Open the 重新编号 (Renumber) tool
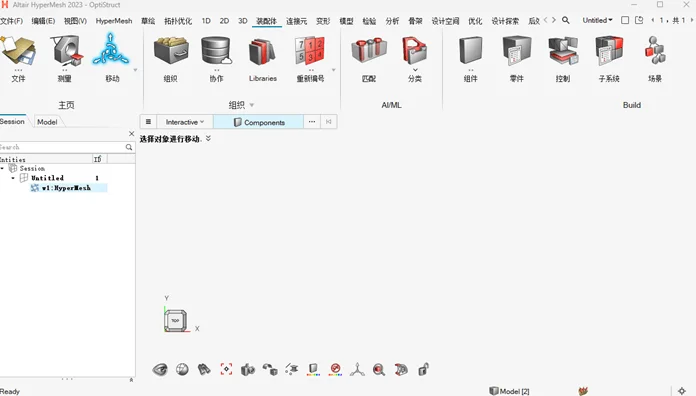The height and width of the screenshot is (396, 696). (x=310, y=51)
